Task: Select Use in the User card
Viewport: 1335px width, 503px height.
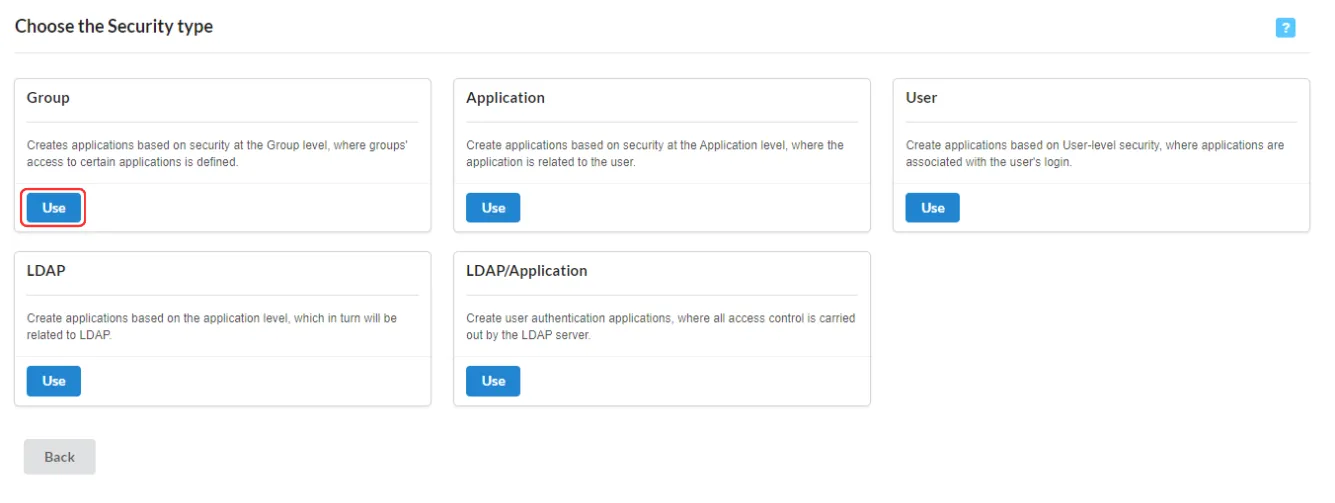Action: click(x=933, y=208)
